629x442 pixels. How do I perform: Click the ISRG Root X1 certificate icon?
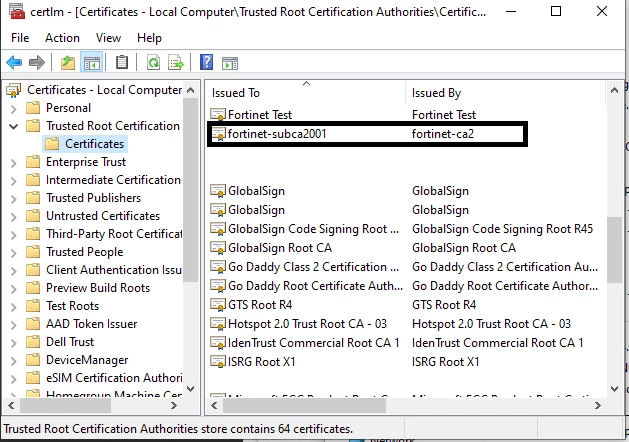click(218, 361)
